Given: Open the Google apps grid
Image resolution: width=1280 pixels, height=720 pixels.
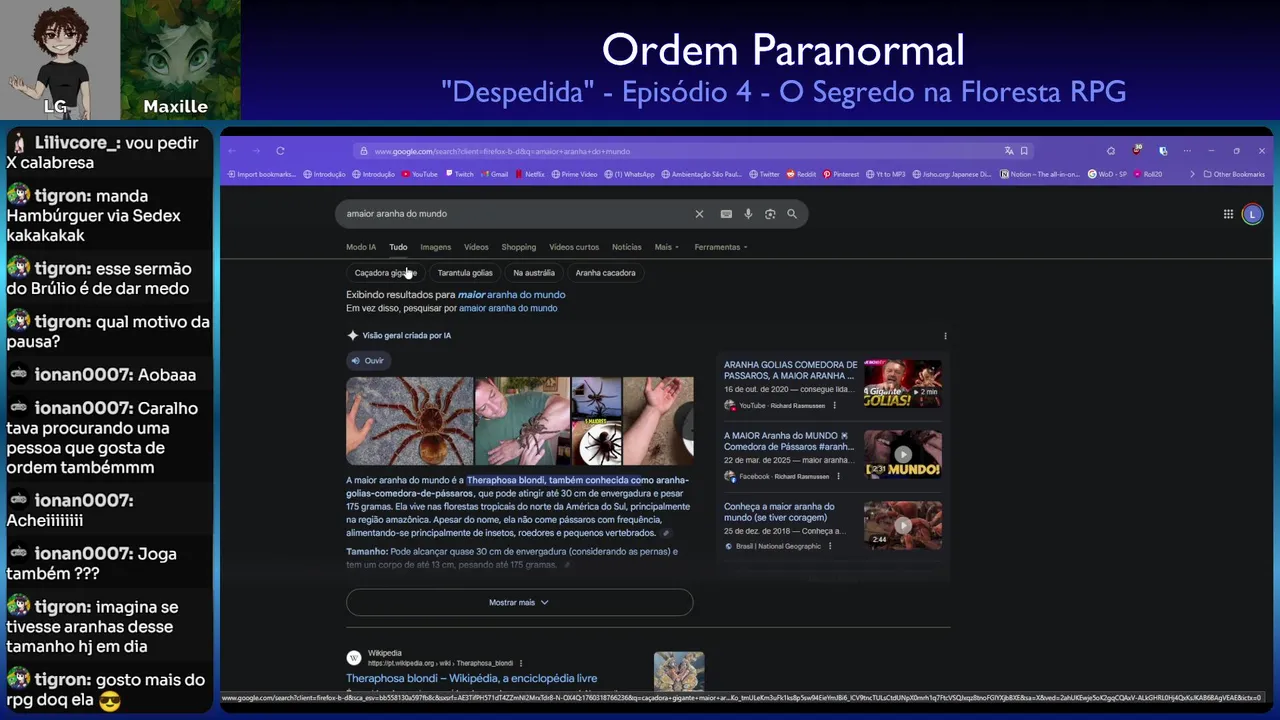Looking at the screenshot, I should coord(1228,214).
